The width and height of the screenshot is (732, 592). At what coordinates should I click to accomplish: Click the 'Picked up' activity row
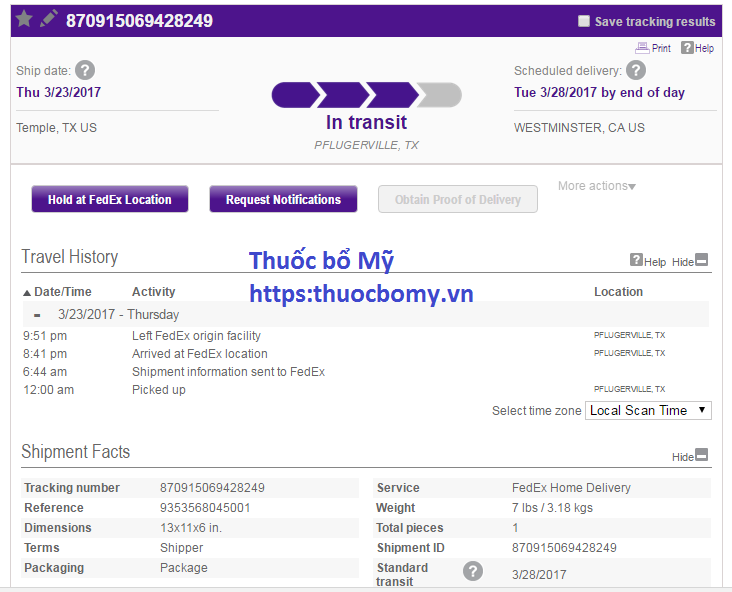point(159,390)
